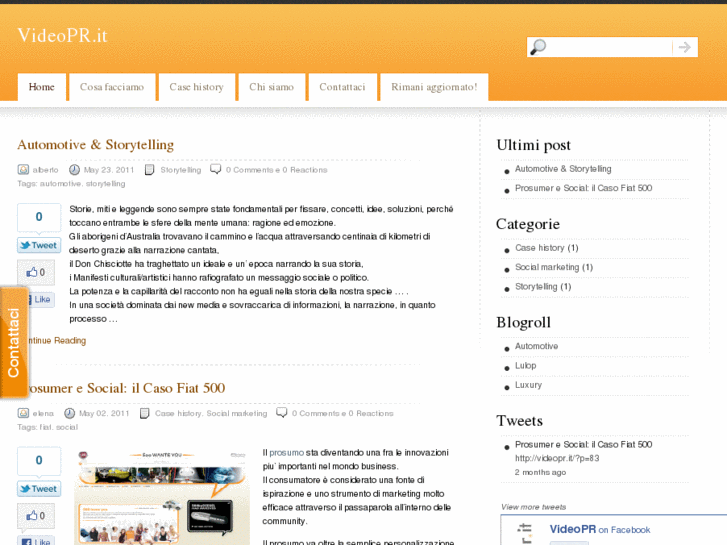The height and width of the screenshot is (545, 727).
Task: Click the VideoPR Facebook page icon
Action: click(524, 533)
